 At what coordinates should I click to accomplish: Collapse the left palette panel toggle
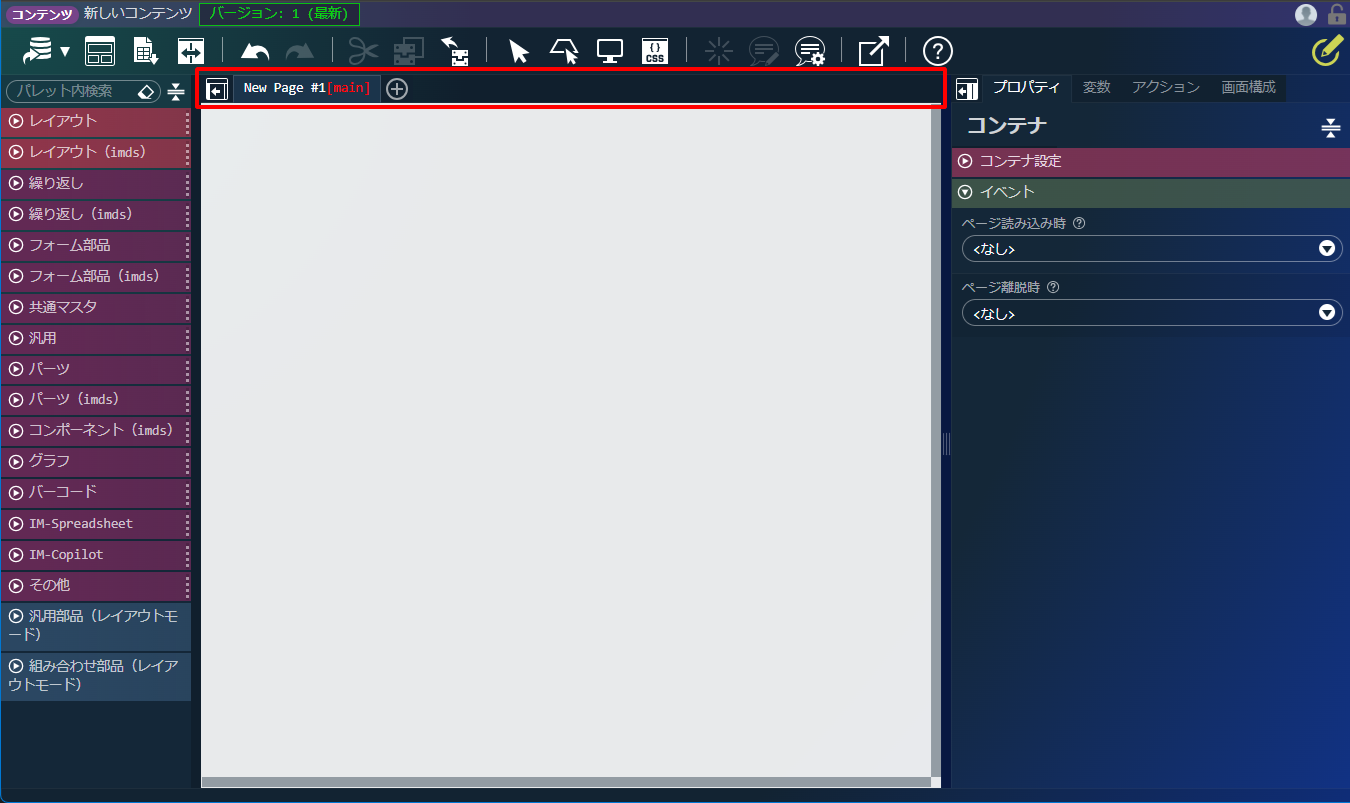click(x=217, y=90)
